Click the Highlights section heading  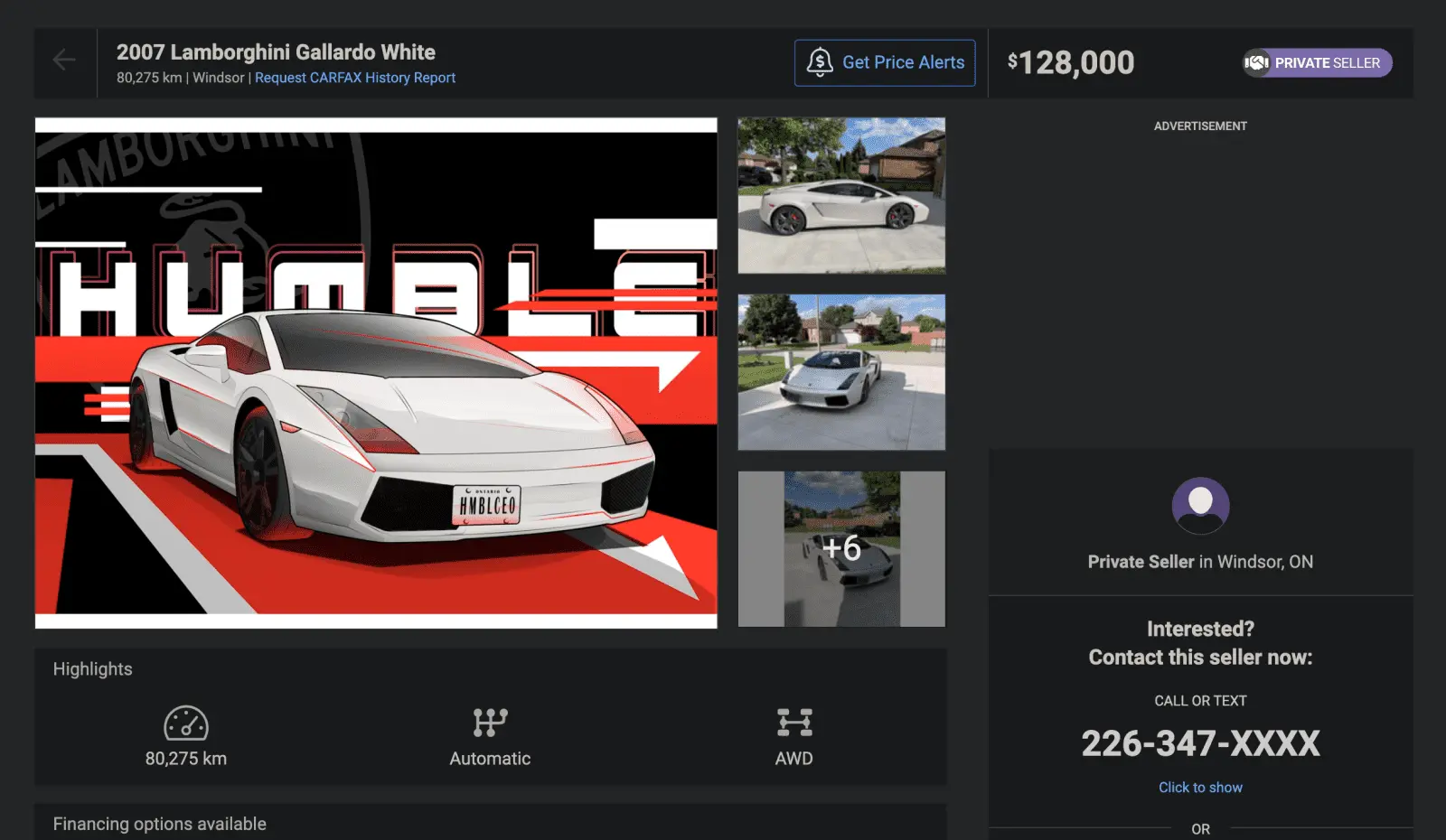pyautogui.click(x=92, y=669)
